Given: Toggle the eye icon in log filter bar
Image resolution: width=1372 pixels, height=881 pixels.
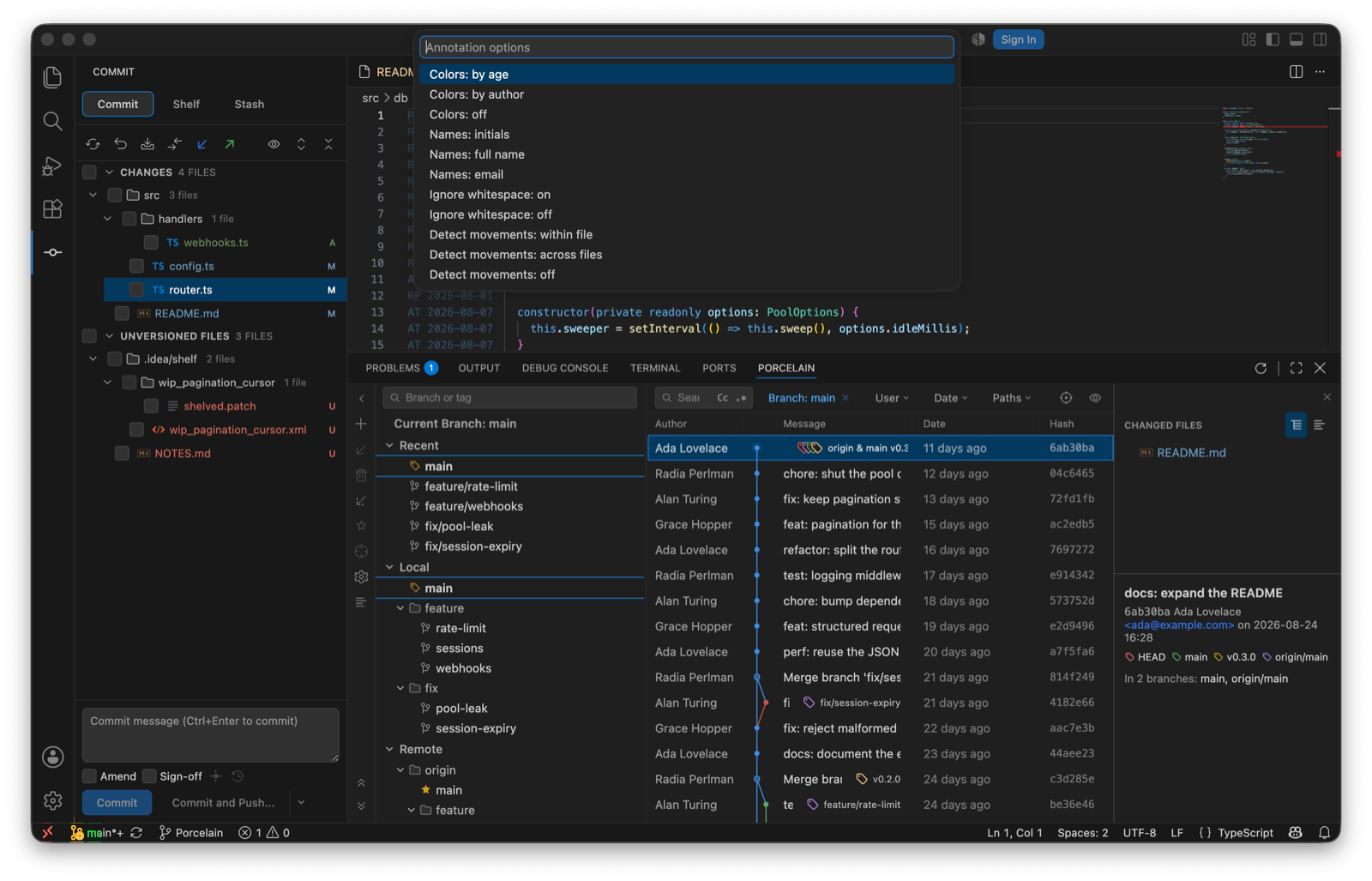Looking at the screenshot, I should 1095,398.
